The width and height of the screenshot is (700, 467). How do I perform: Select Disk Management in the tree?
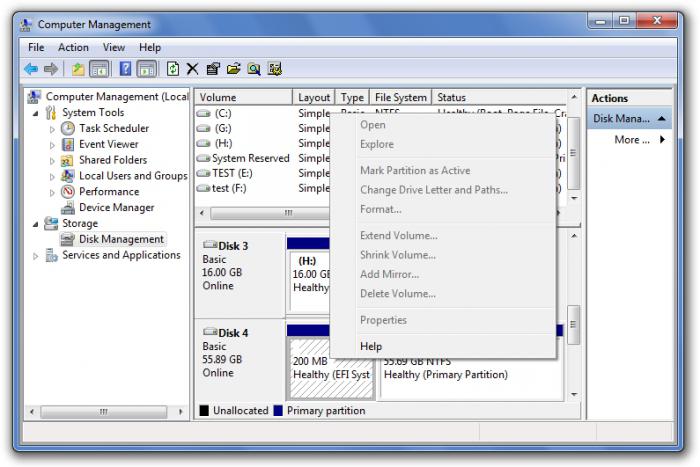pos(121,240)
